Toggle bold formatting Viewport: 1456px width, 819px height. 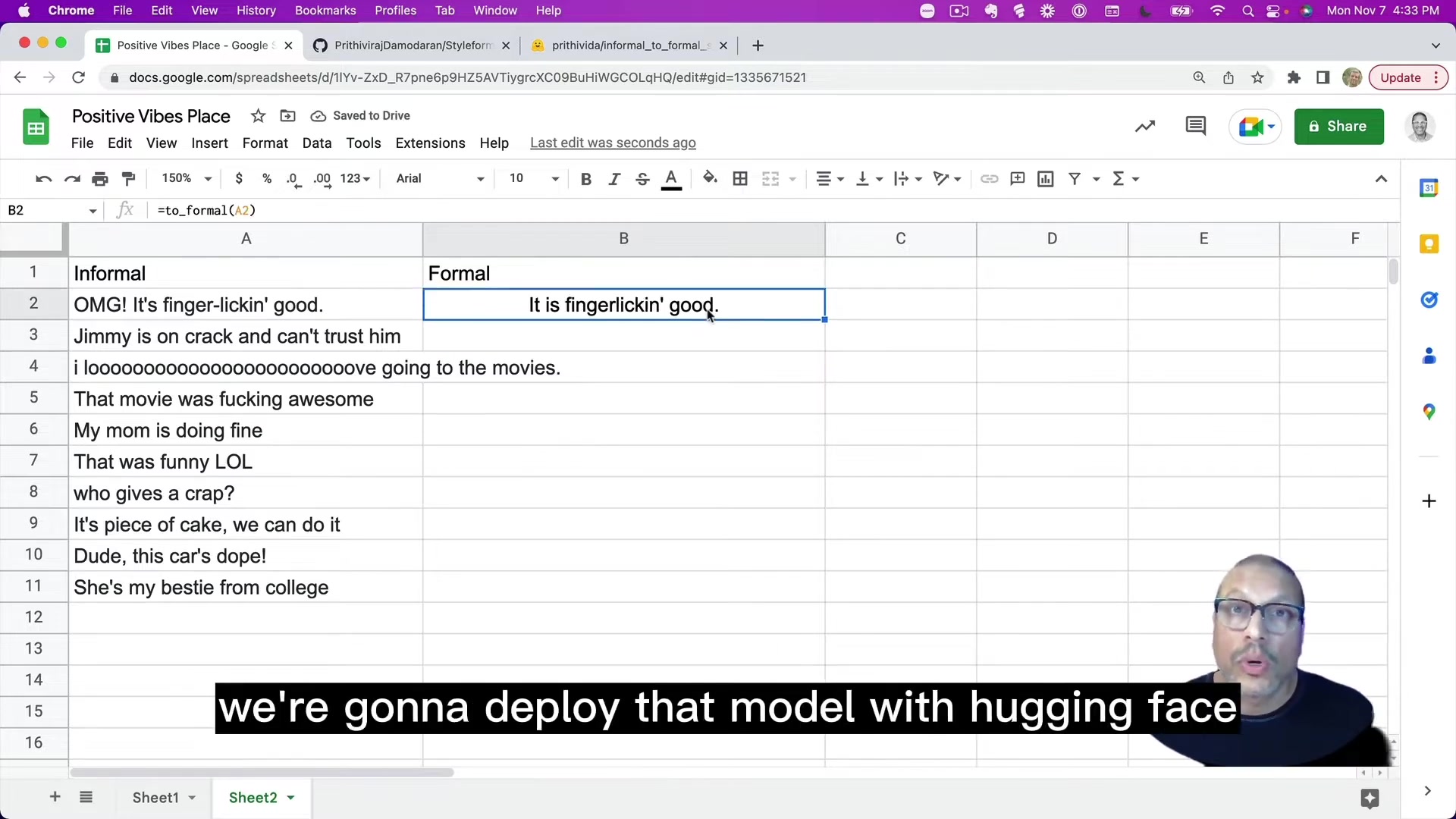(x=585, y=179)
